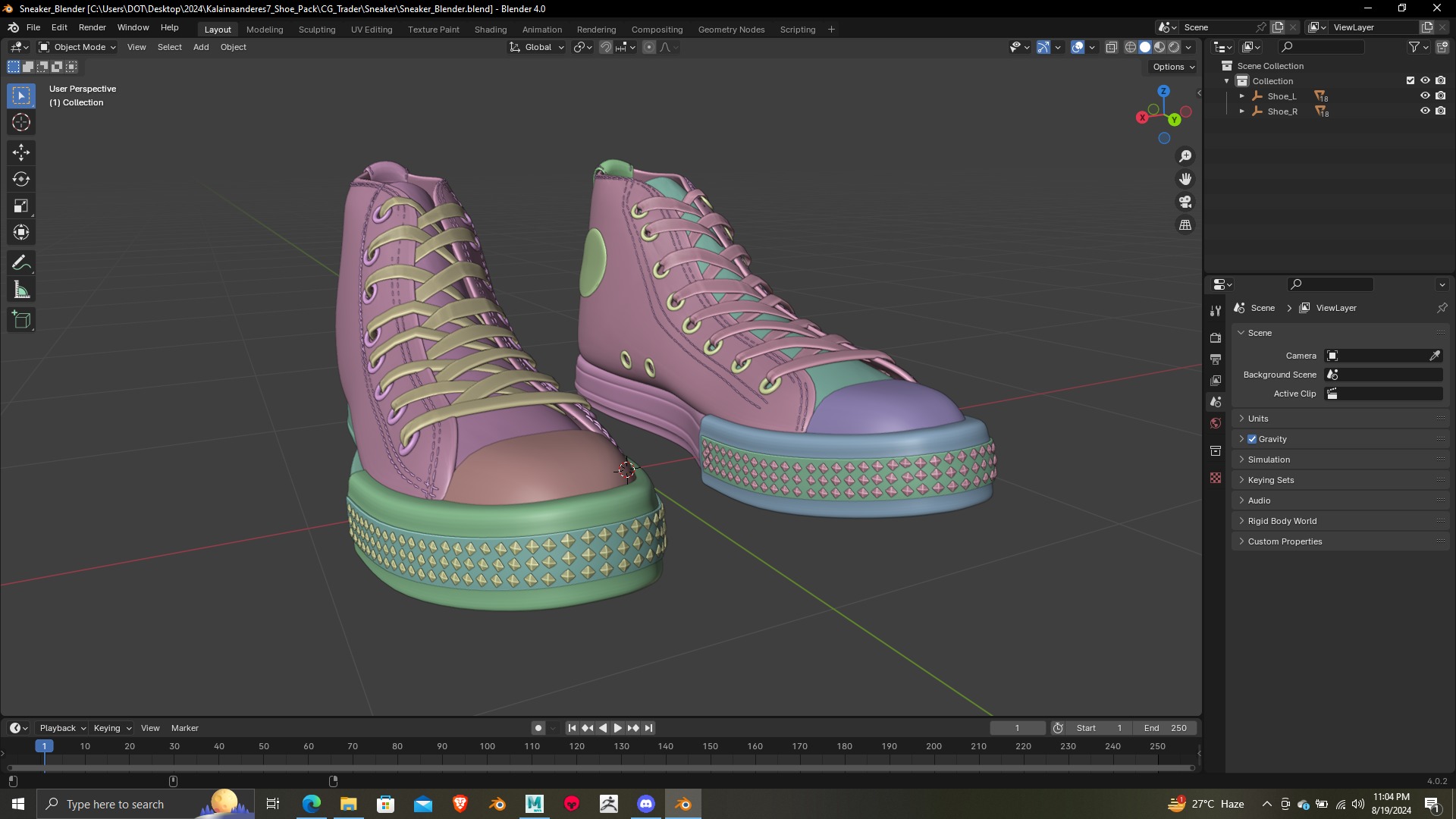Expand the Rigid Body World panel

pos(1340,521)
